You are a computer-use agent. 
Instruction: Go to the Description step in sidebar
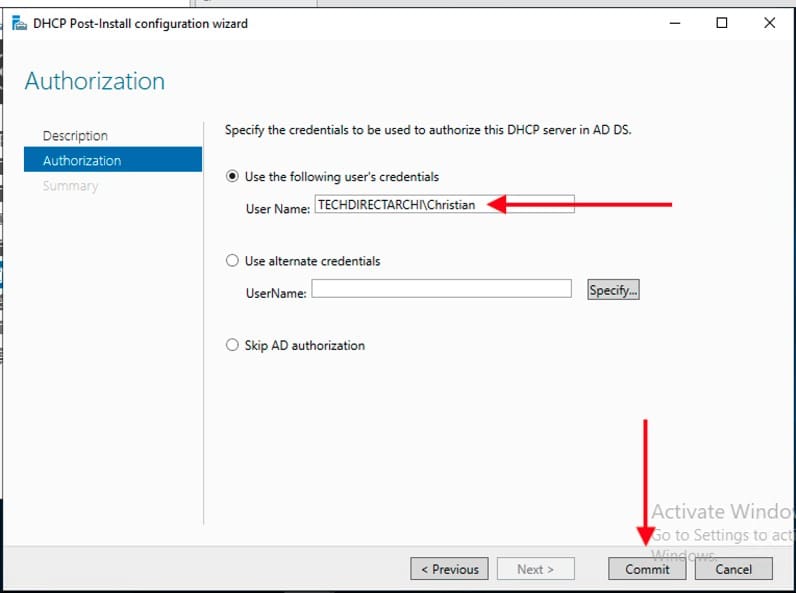tap(75, 136)
